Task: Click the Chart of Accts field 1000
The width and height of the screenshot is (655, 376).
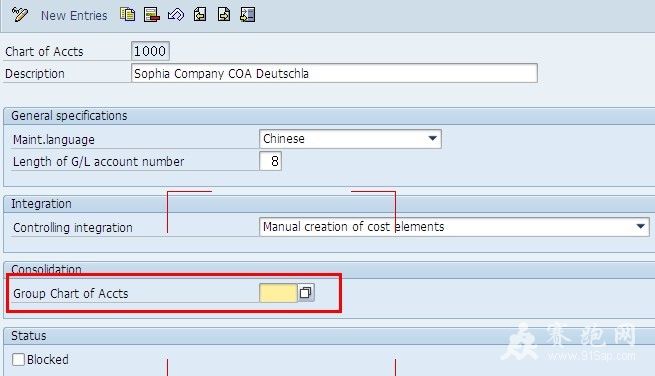Action: (x=150, y=51)
